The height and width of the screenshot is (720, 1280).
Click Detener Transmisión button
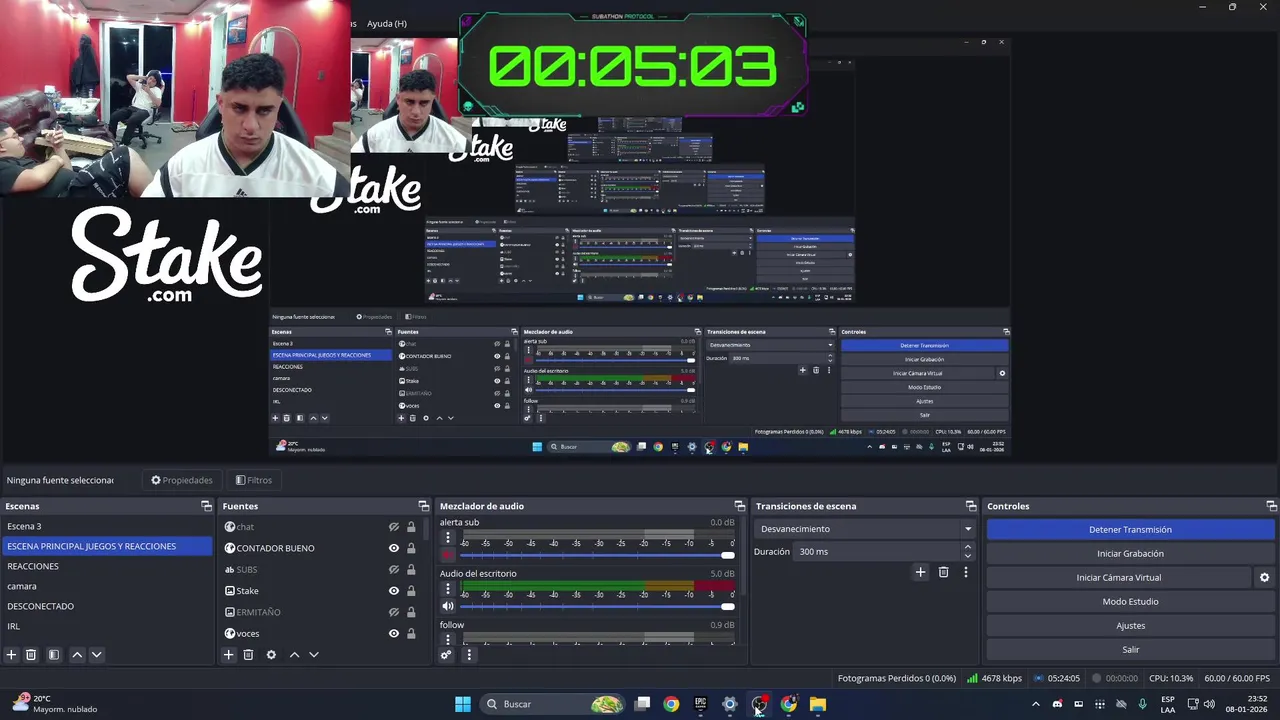pyautogui.click(x=1130, y=530)
